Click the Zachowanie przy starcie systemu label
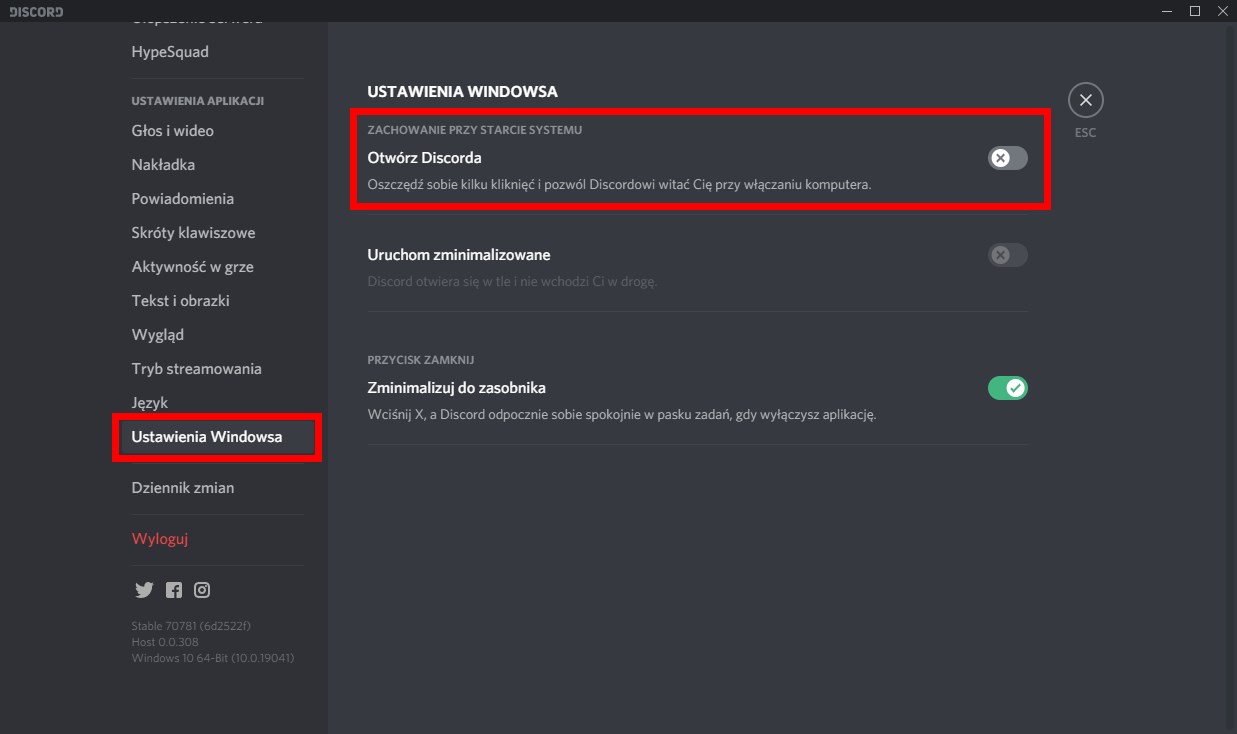 coord(475,130)
